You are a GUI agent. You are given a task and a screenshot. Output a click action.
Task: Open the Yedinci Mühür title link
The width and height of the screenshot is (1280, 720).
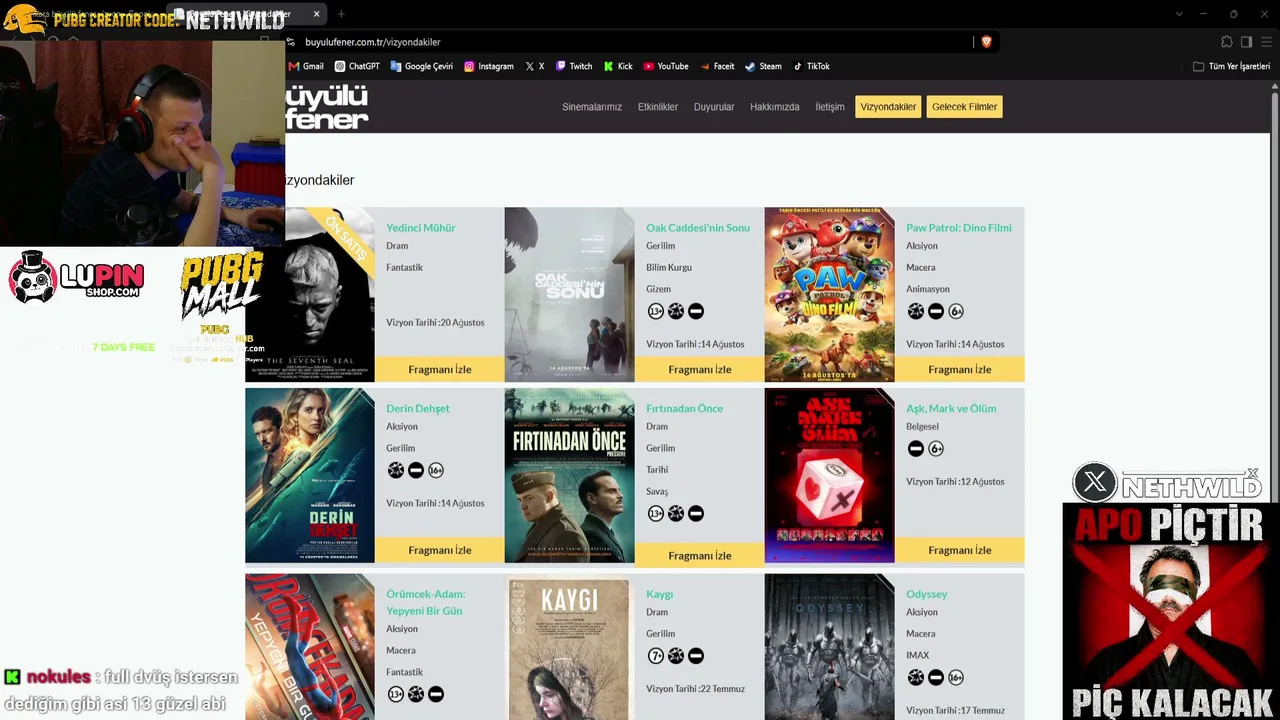421,228
